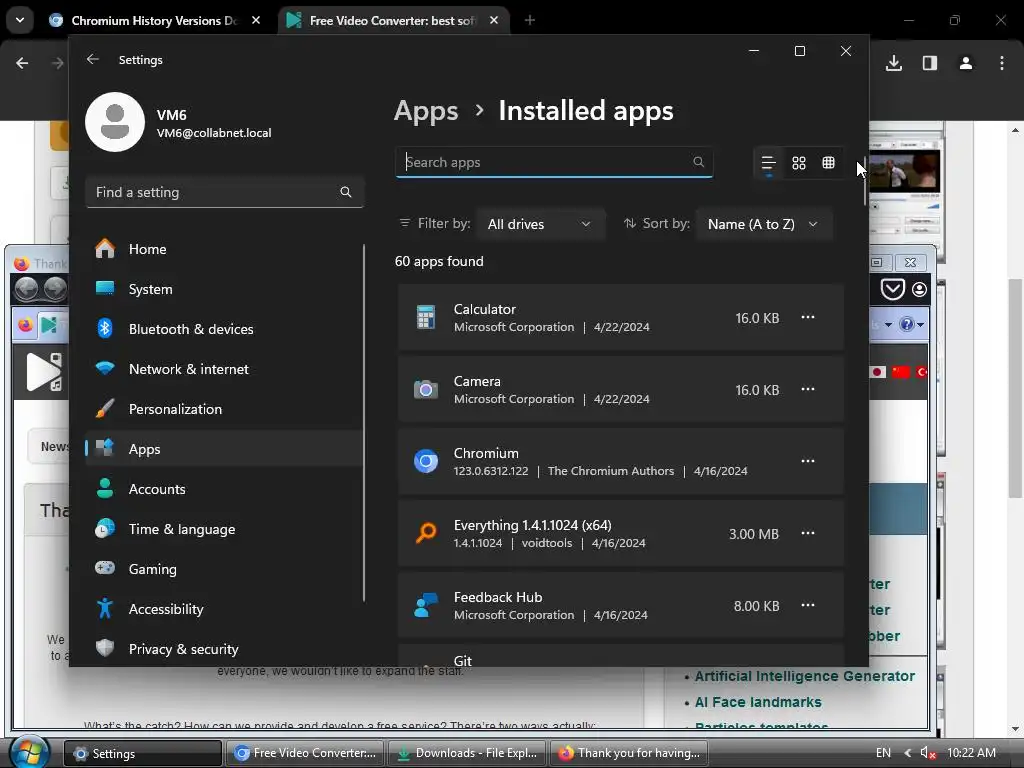Click the Find a setting search icon
Screen dimensions: 1024x768
coord(345,192)
